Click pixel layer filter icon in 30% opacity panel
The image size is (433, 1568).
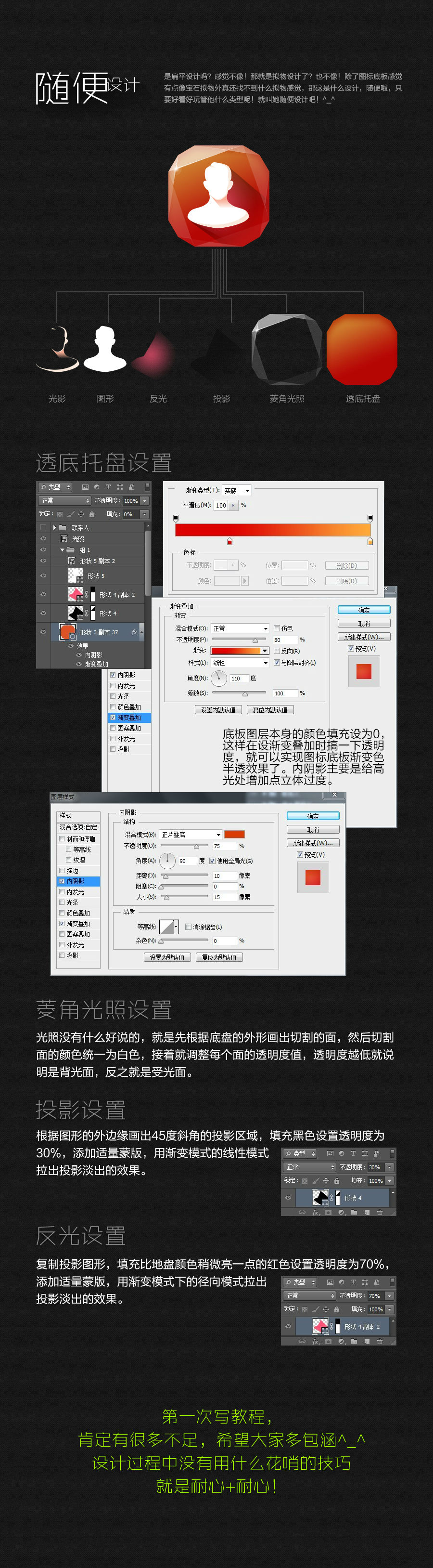(x=330, y=1153)
